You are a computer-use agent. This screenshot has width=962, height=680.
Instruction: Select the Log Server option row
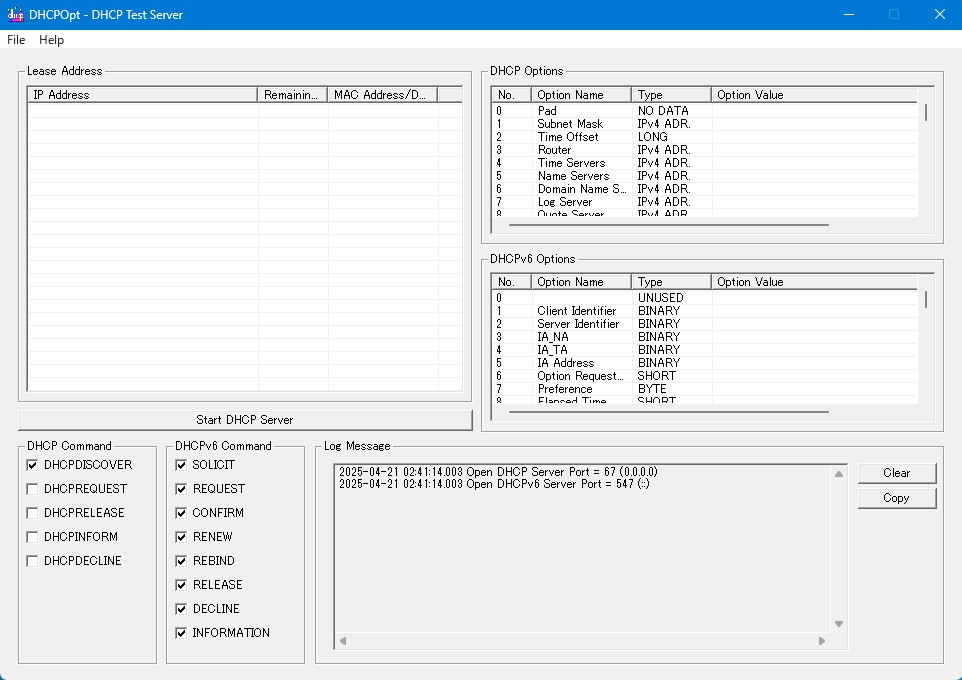[x=705, y=202]
